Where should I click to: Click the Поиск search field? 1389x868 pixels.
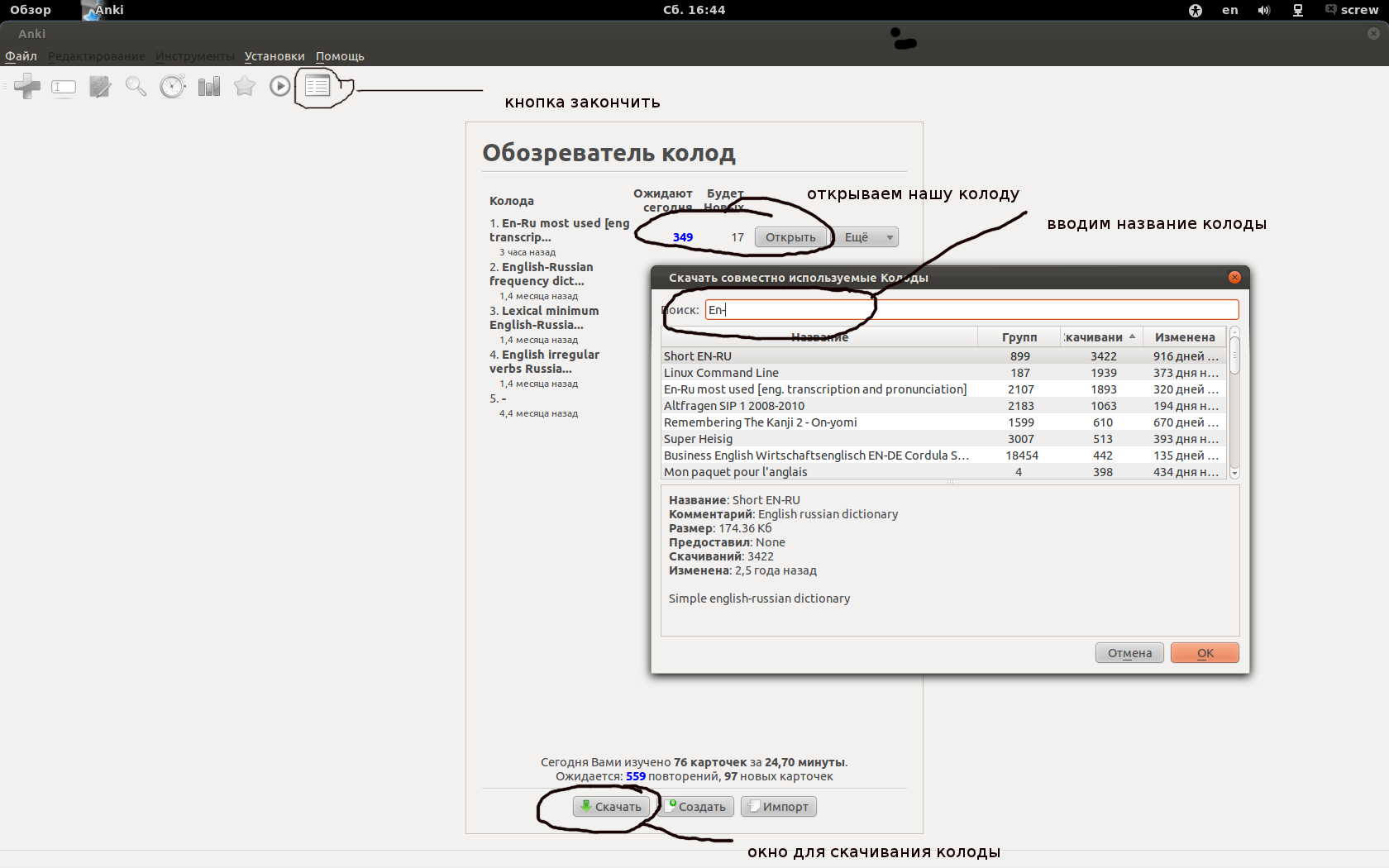(x=972, y=310)
